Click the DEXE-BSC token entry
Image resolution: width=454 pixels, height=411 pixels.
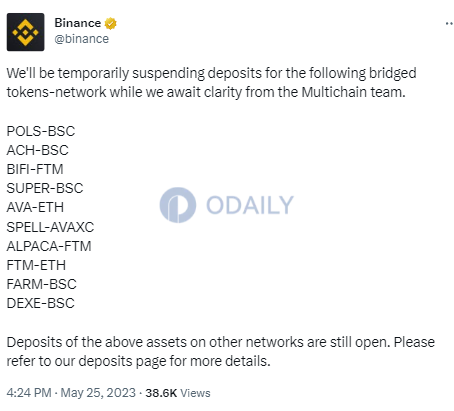40,303
